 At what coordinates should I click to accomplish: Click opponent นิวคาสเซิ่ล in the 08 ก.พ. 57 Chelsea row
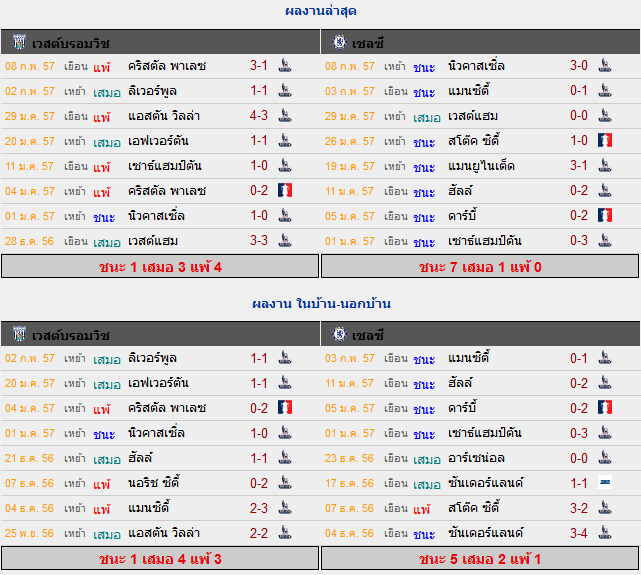point(476,66)
